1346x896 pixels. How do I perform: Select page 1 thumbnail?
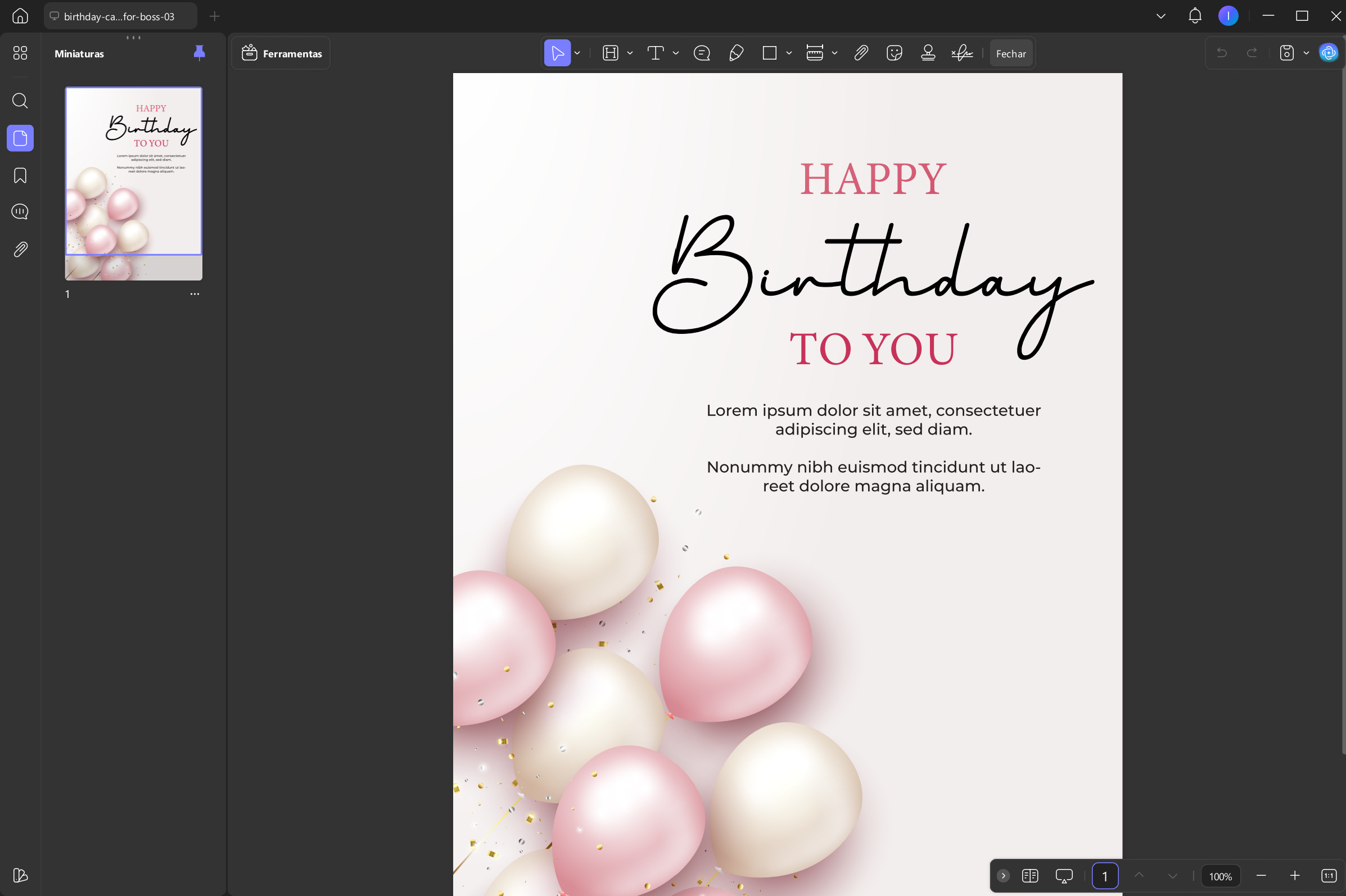pos(134,183)
